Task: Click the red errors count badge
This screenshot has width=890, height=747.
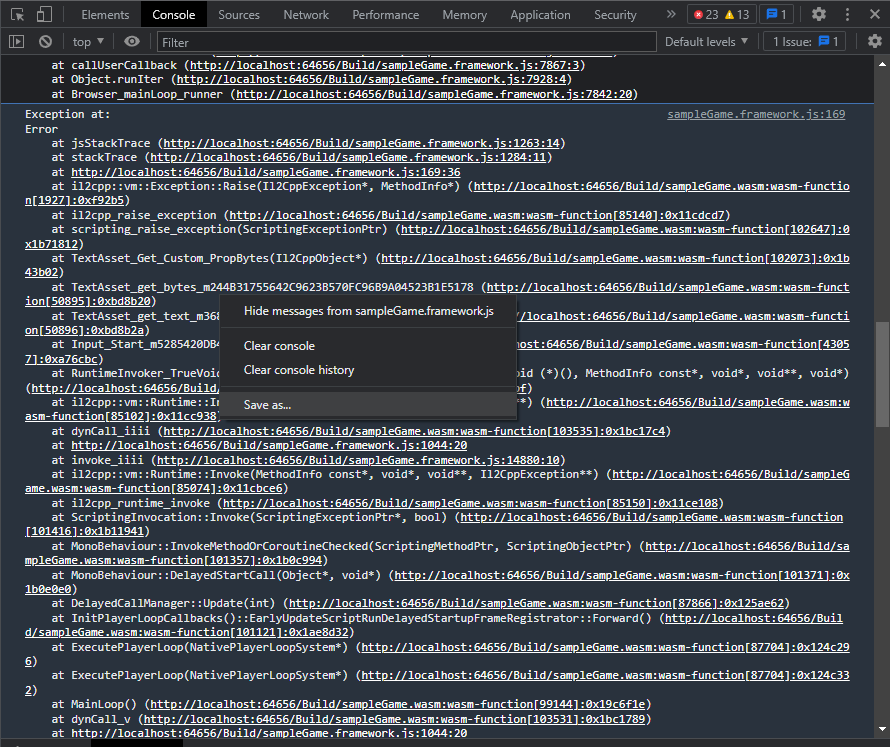Action: (x=706, y=15)
